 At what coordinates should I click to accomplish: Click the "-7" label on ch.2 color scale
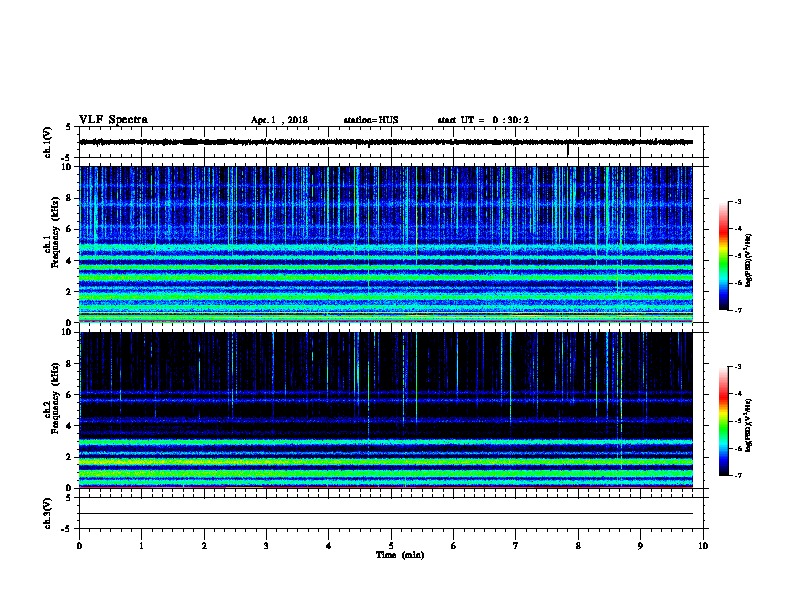(738, 476)
